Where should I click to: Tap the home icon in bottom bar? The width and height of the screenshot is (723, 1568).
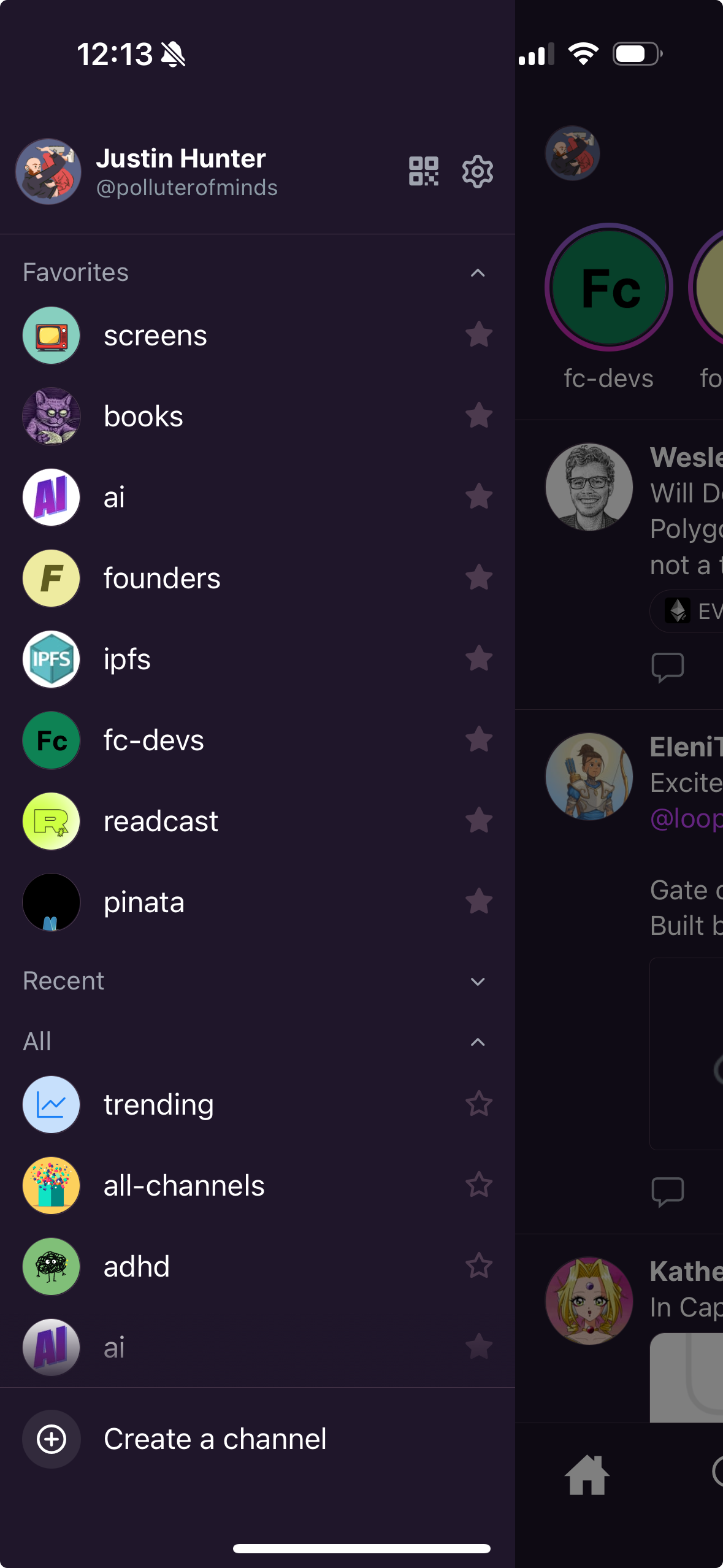point(587,1475)
